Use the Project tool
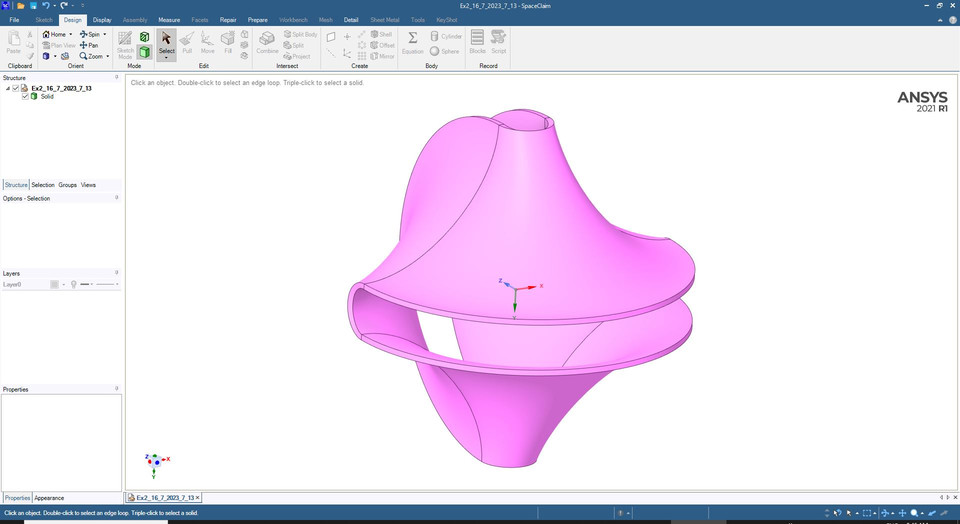Viewport: 960px width, 524px height. point(297,56)
